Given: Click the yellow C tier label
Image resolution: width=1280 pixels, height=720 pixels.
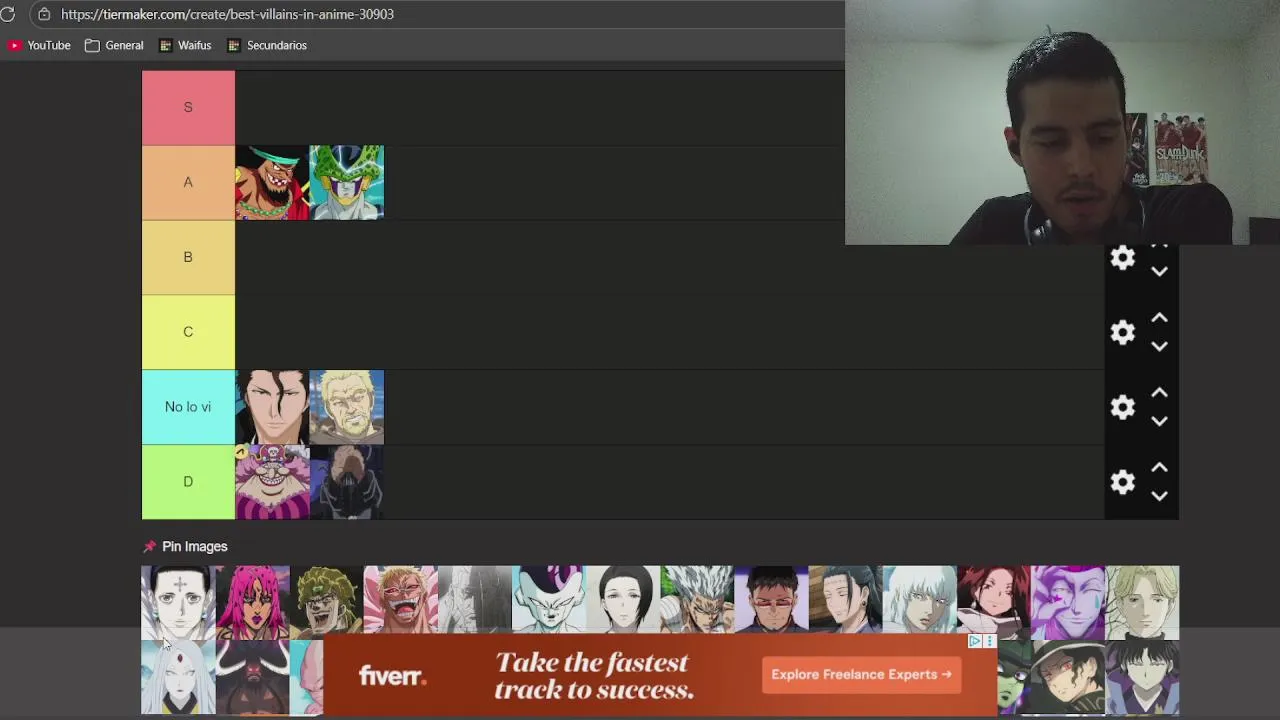Looking at the screenshot, I should [188, 332].
